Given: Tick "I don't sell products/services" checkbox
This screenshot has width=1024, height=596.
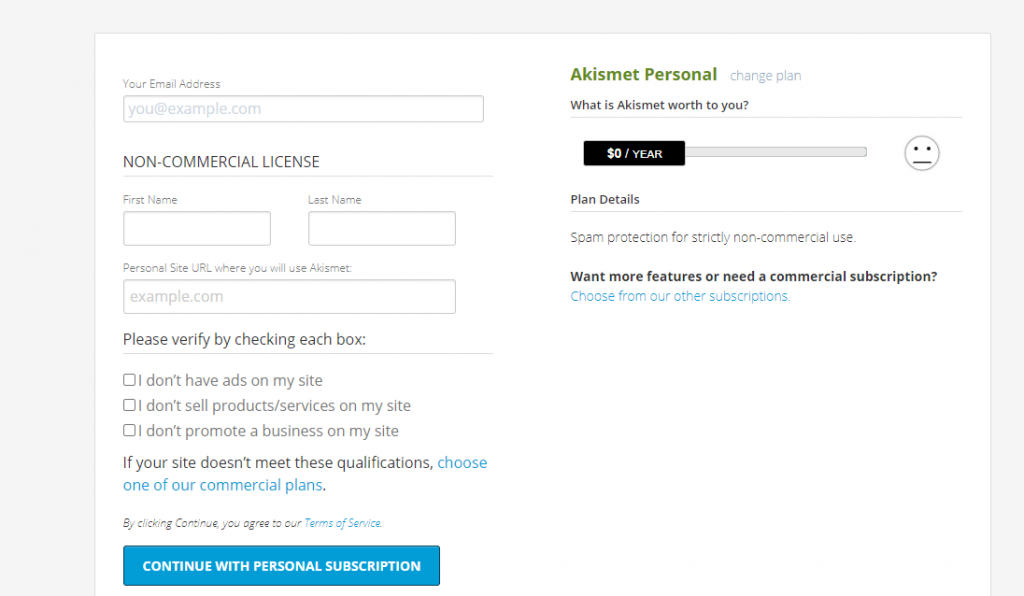Looking at the screenshot, I should point(129,405).
